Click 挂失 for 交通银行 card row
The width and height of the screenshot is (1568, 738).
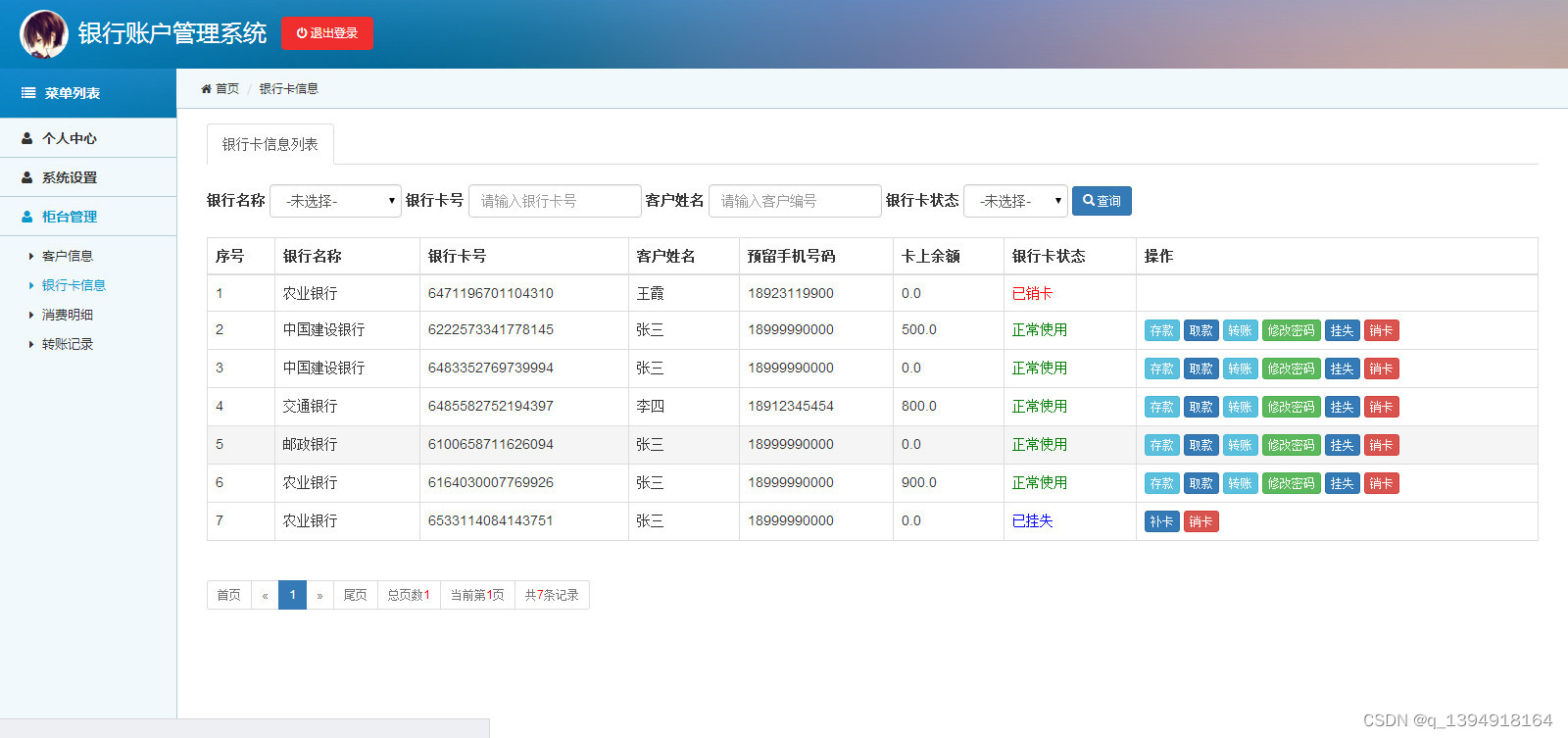(x=1343, y=408)
